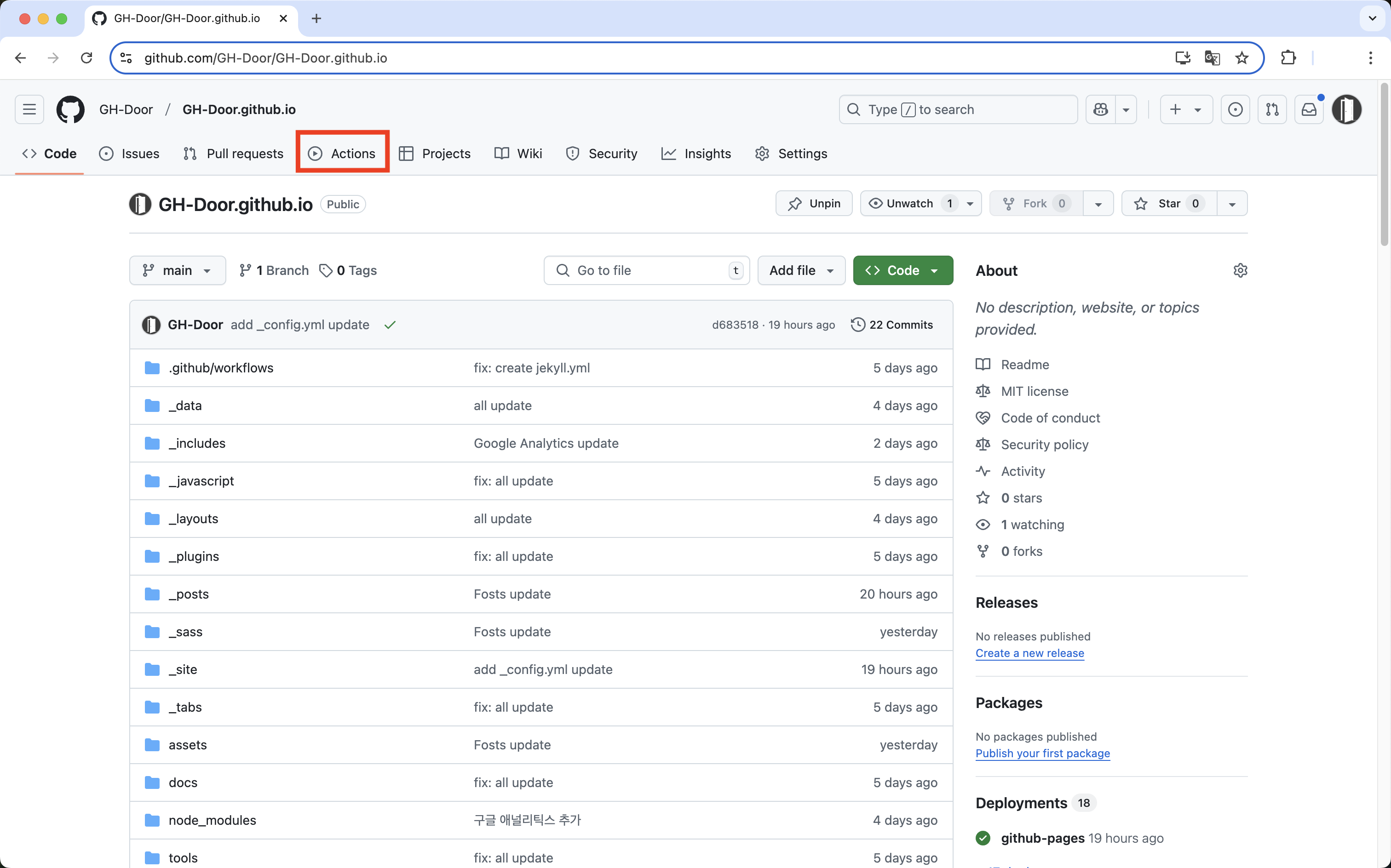Screen dimensions: 1391x868
Task: Open the _layouts folder
Action: pos(194,519)
